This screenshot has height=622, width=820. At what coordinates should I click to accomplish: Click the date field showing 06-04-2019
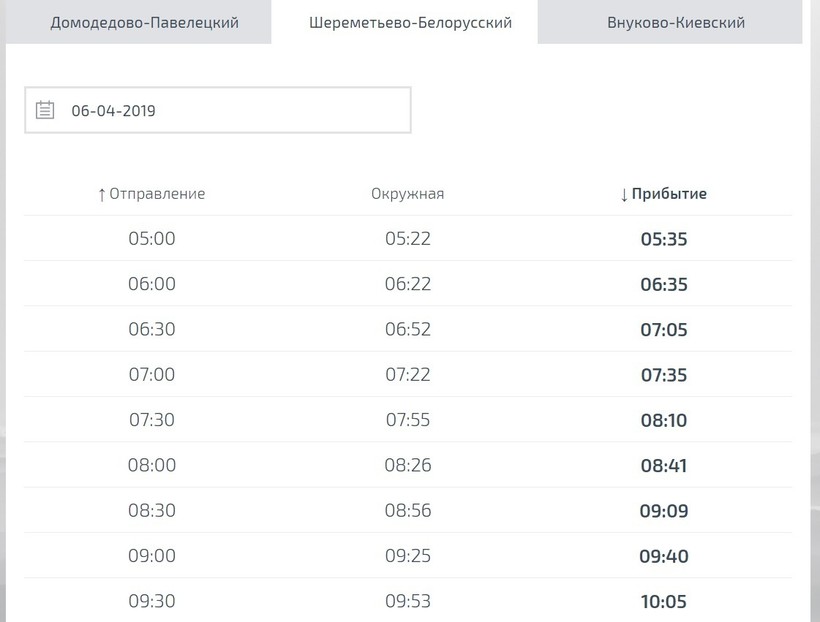coord(217,110)
